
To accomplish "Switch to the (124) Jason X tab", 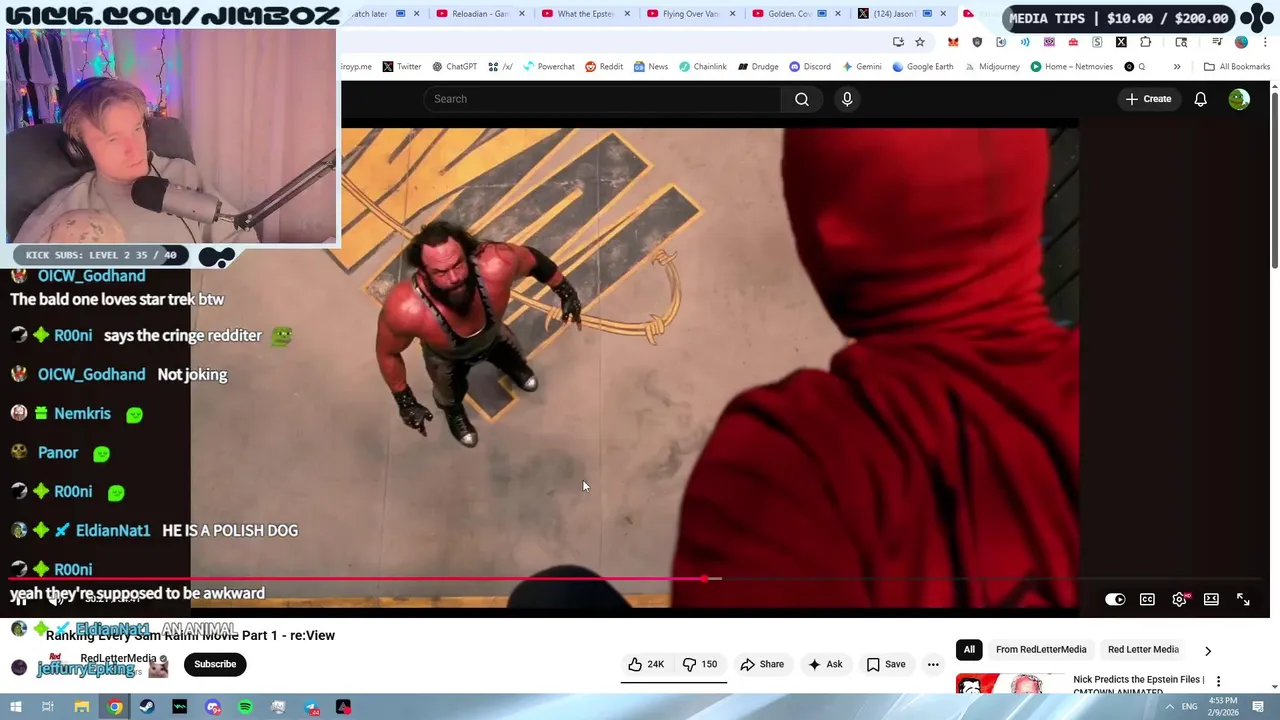I will click(901, 14).
